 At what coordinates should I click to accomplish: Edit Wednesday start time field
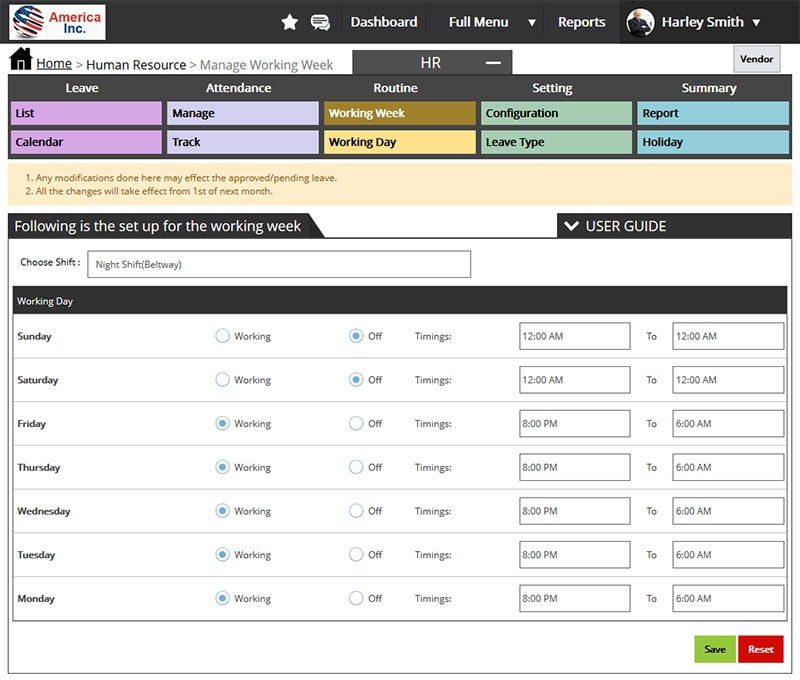[574, 511]
